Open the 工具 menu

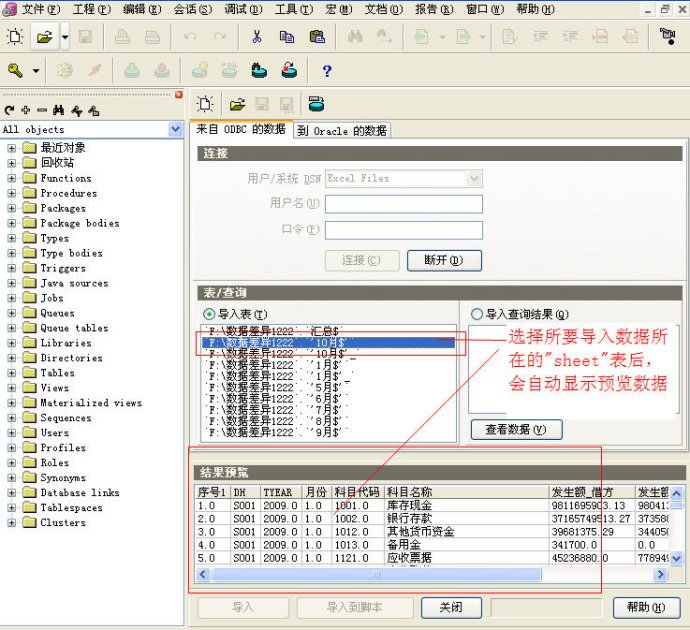[x=292, y=9]
